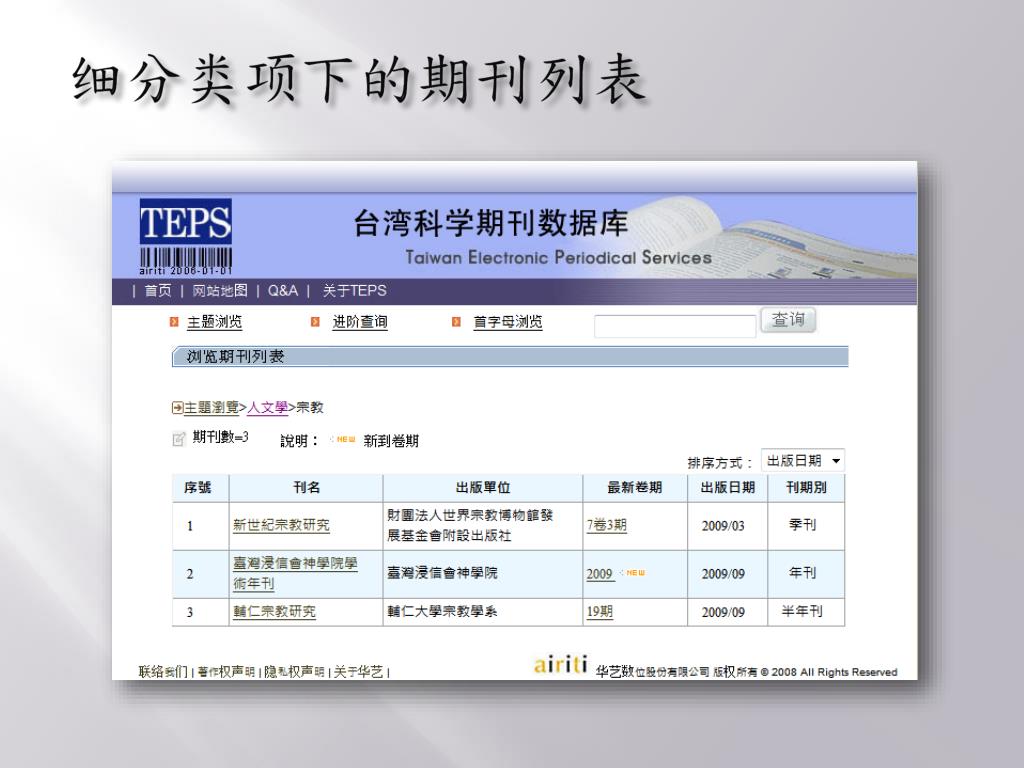Click the NEW badge in the 說明 legend
Viewport: 1024px width, 768px height.
343,440
